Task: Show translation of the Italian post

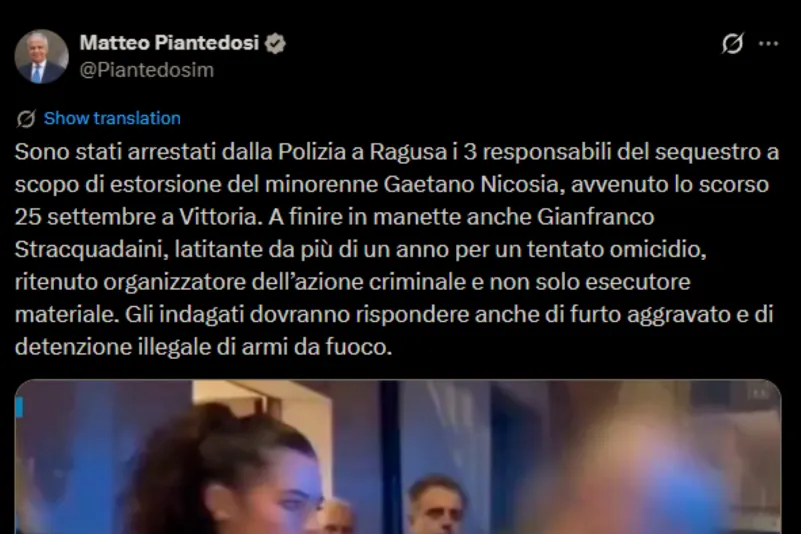Action: (x=112, y=119)
